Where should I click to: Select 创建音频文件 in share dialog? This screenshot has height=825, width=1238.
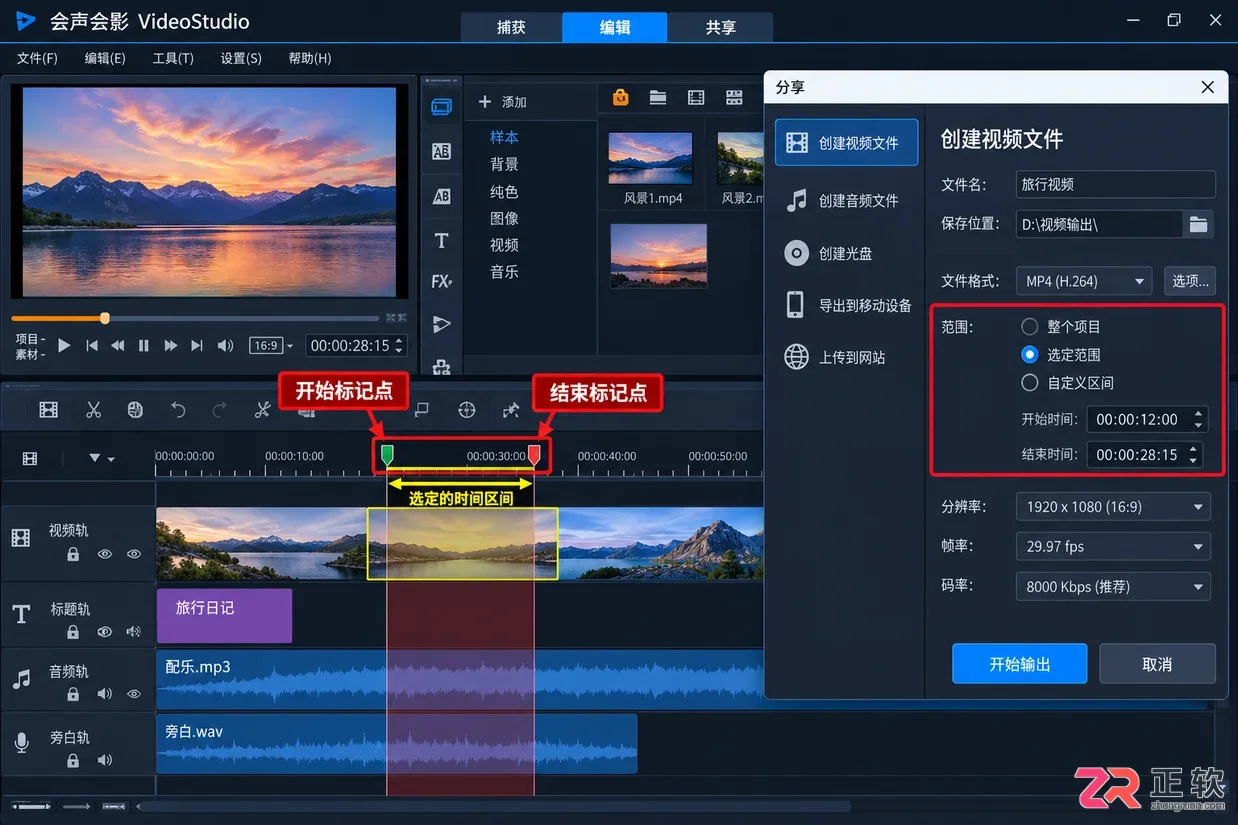click(846, 200)
